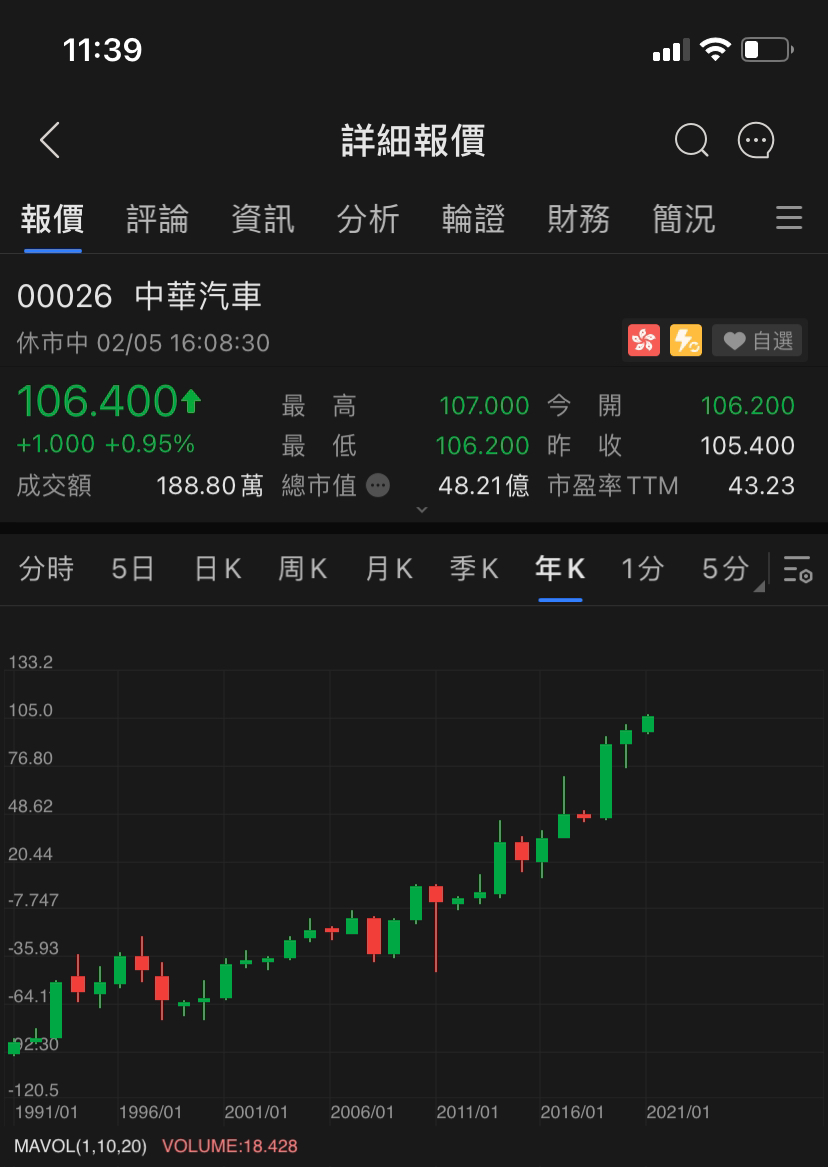Tap the status bar clock 11:39
This screenshot has height=1167, width=828.
102,50
